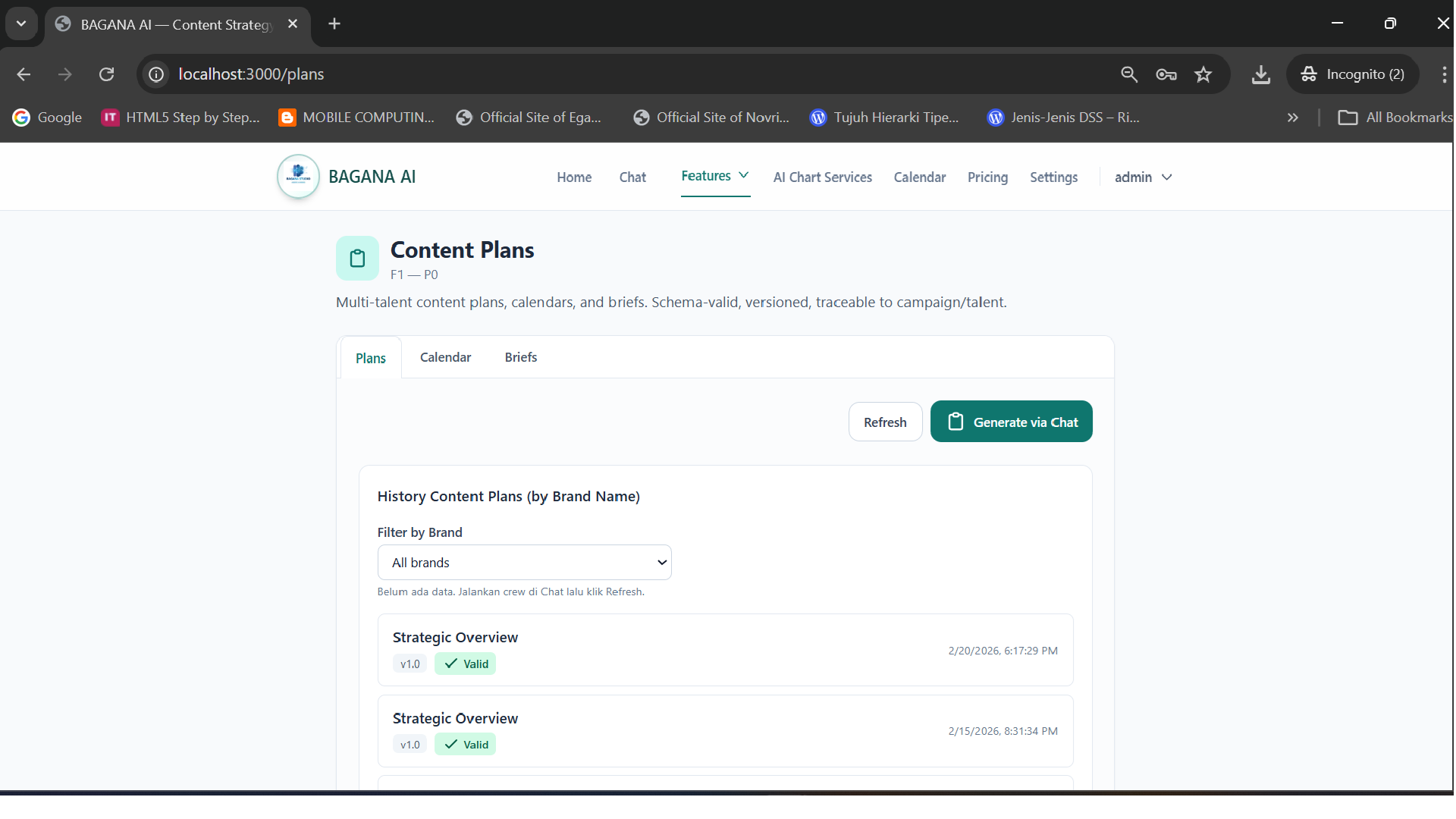Navigate to AI Chart Services
Screen dimensions: 1456x819
(822, 177)
